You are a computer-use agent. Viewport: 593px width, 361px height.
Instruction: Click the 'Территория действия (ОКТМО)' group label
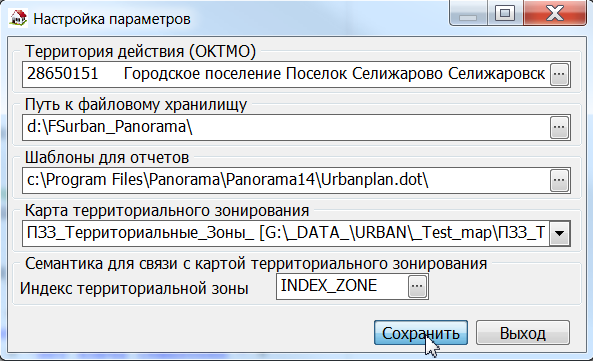click(x=140, y=51)
